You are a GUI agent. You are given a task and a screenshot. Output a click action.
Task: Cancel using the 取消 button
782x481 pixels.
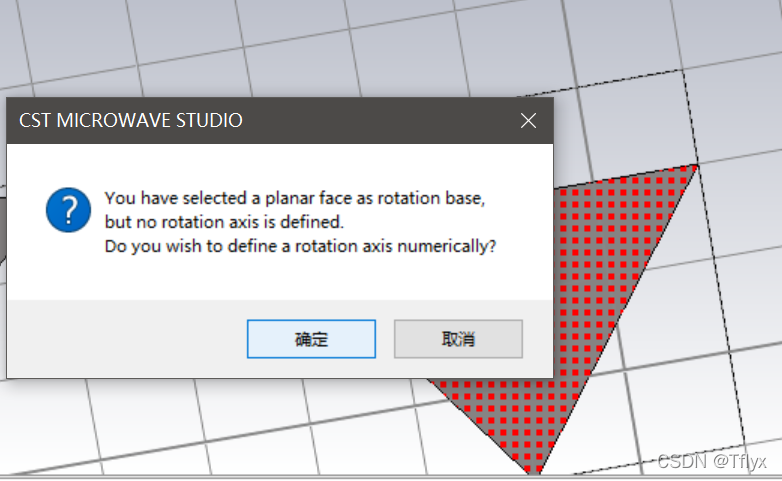click(458, 339)
